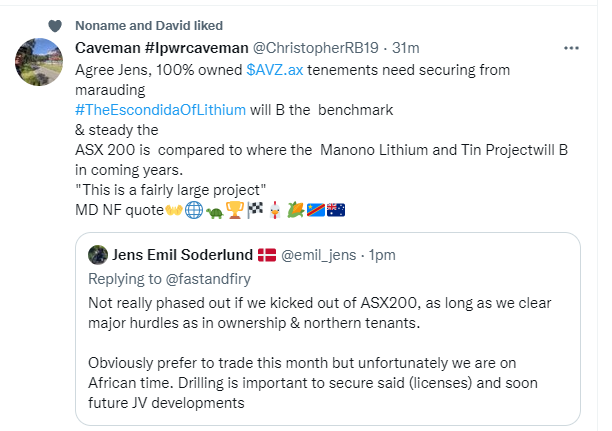The image size is (612, 431).
Task: Open the $AVZ.ax cashtag link
Action: tap(276, 70)
